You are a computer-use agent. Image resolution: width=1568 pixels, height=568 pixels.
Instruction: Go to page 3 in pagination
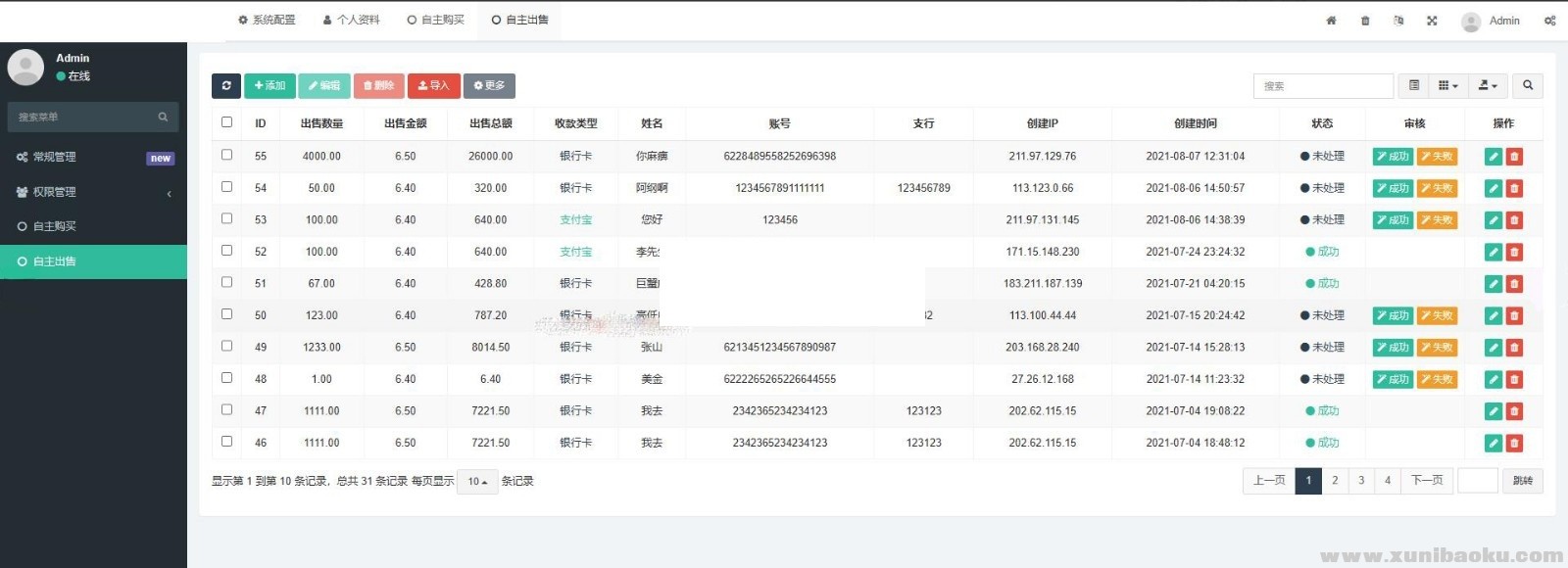tap(1361, 481)
